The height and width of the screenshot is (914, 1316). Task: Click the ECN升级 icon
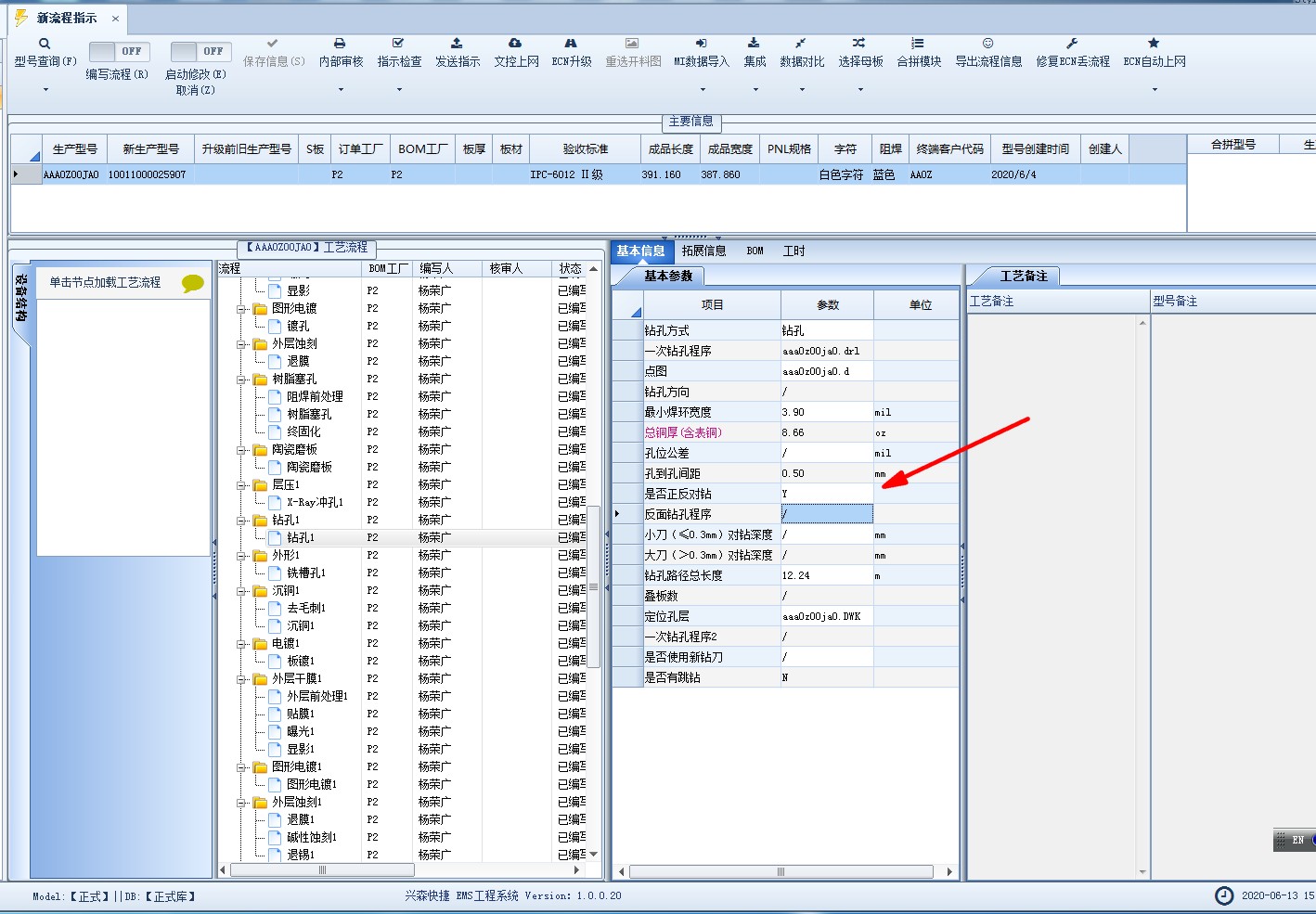click(x=571, y=44)
